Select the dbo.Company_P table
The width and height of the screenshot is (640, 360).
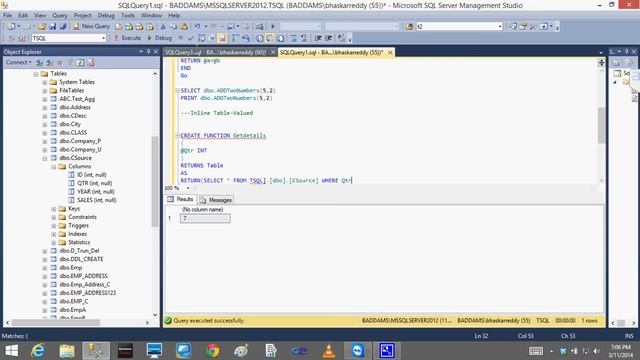[x=80, y=141]
